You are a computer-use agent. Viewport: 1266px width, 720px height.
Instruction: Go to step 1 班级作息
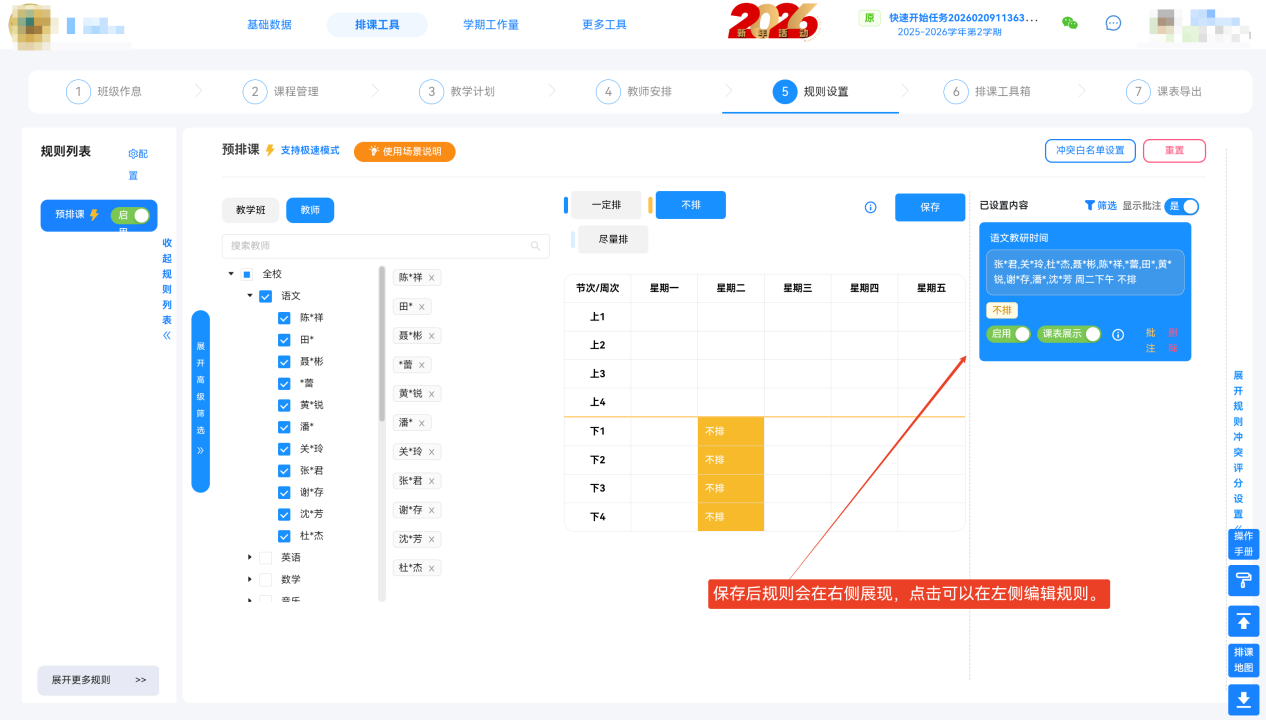pos(104,91)
